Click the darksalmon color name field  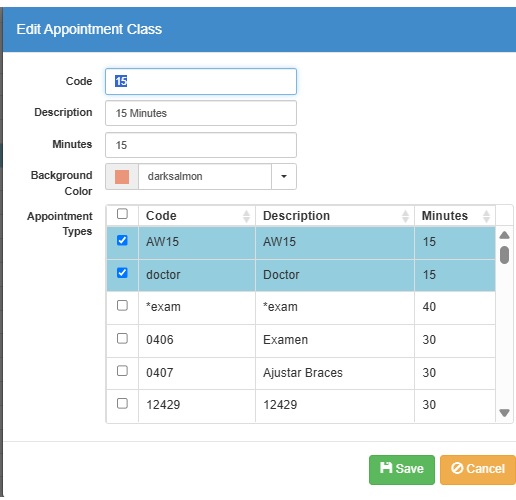[x=205, y=176]
